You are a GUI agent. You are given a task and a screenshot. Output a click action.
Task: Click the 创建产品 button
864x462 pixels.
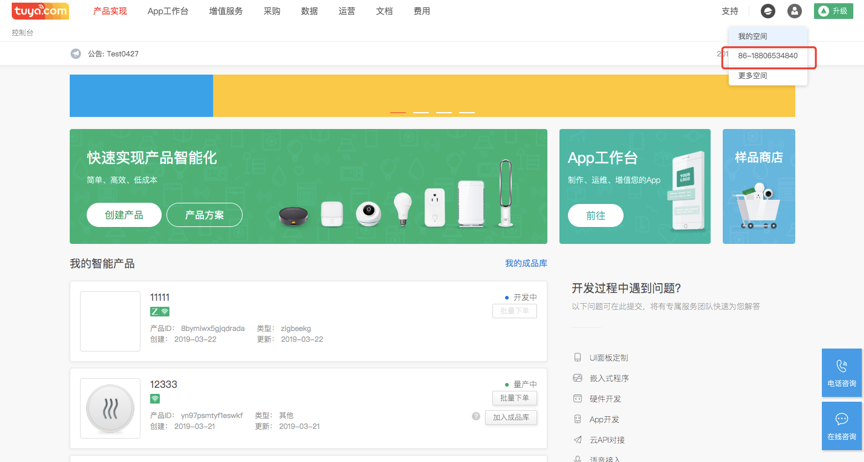[124, 215]
